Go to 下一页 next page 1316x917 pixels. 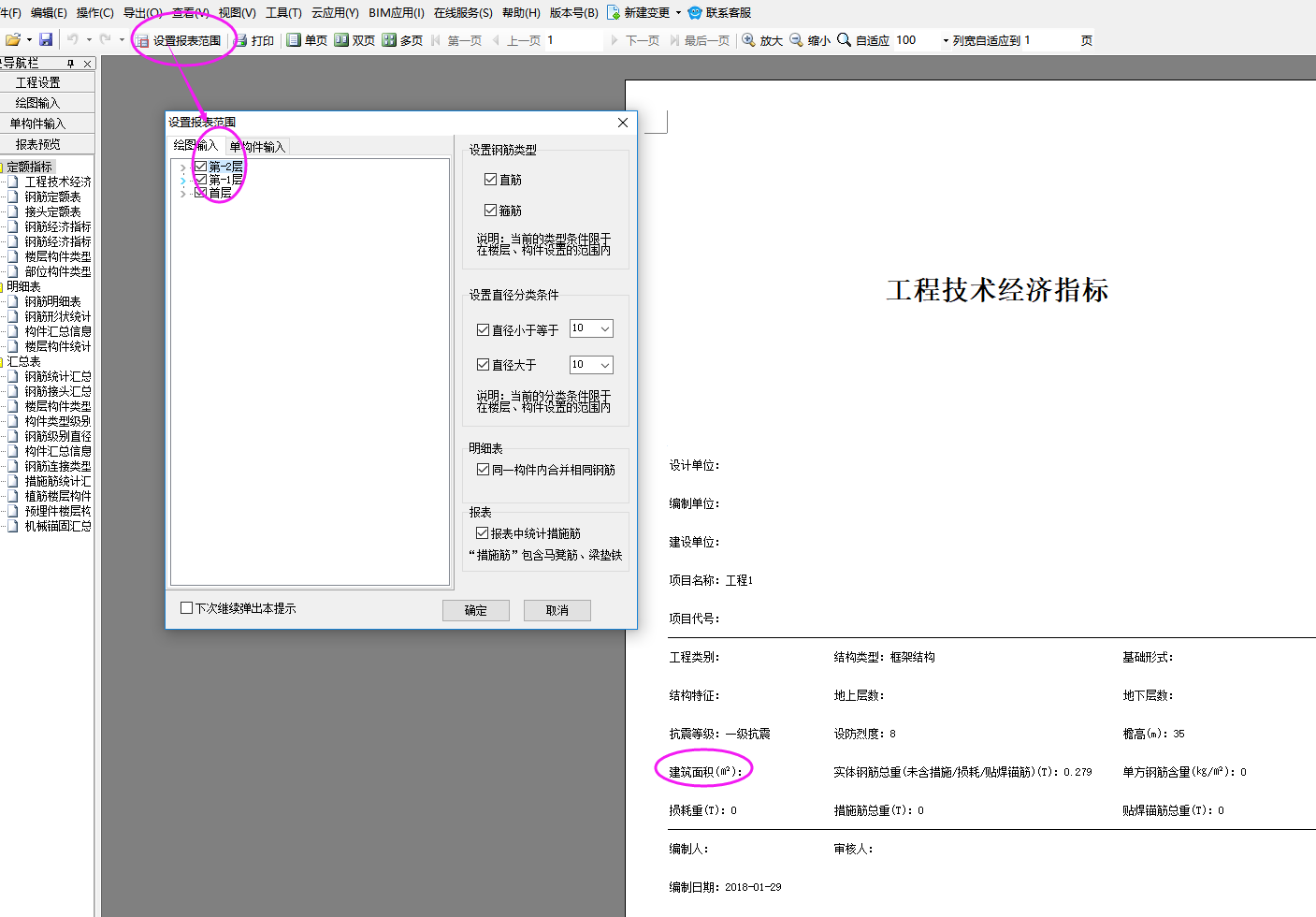click(x=635, y=40)
